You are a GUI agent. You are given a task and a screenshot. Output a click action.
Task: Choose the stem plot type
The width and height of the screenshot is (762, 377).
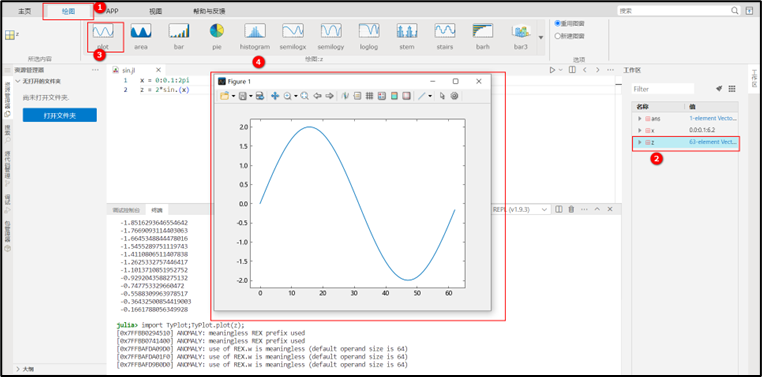(x=407, y=36)
